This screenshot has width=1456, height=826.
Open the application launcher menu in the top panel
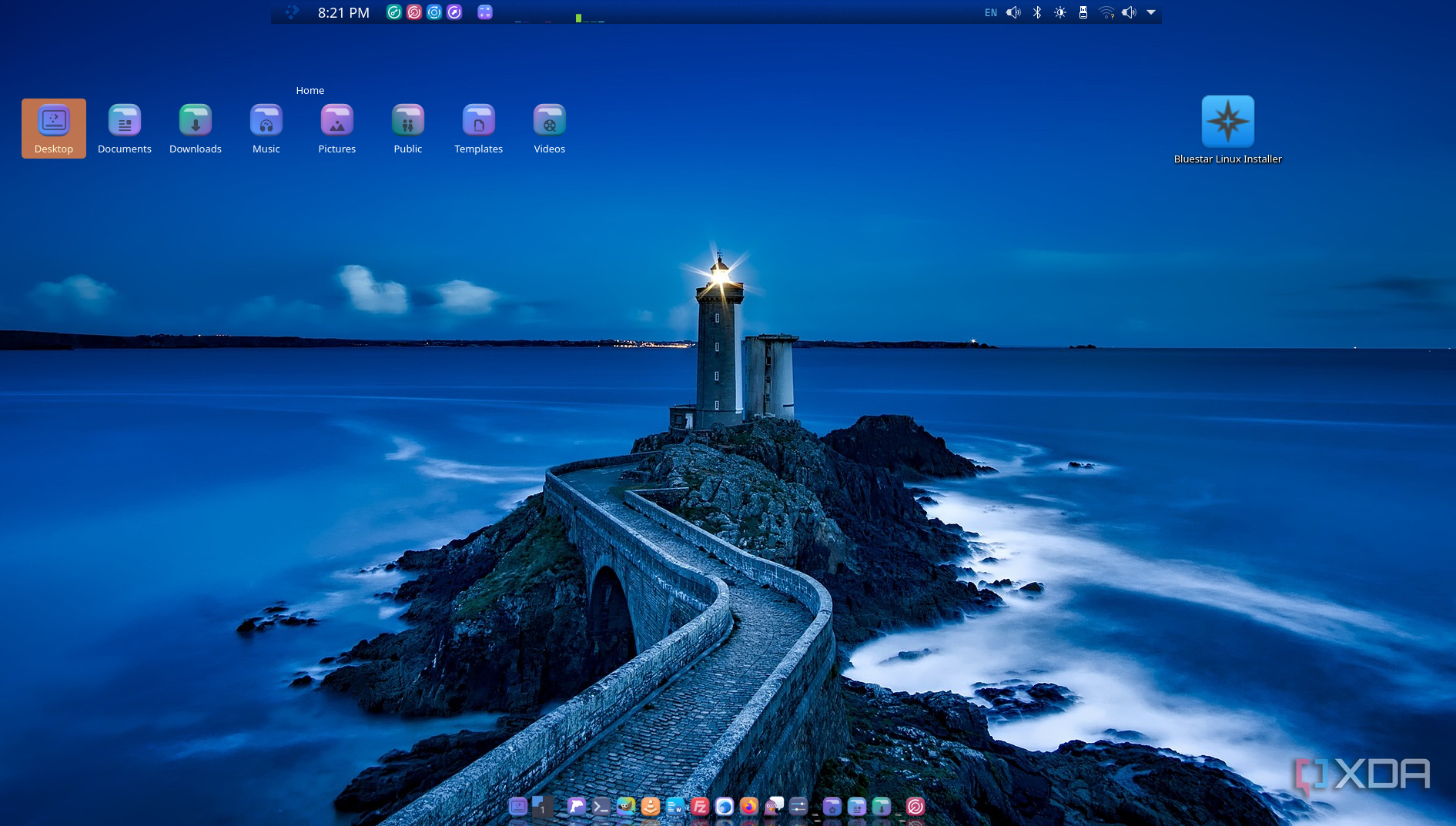click(x=292, y=12)
